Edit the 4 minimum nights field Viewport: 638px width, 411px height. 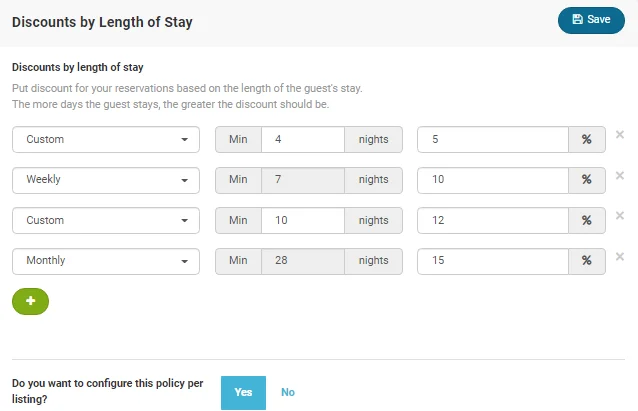click(x=302, y=140)
